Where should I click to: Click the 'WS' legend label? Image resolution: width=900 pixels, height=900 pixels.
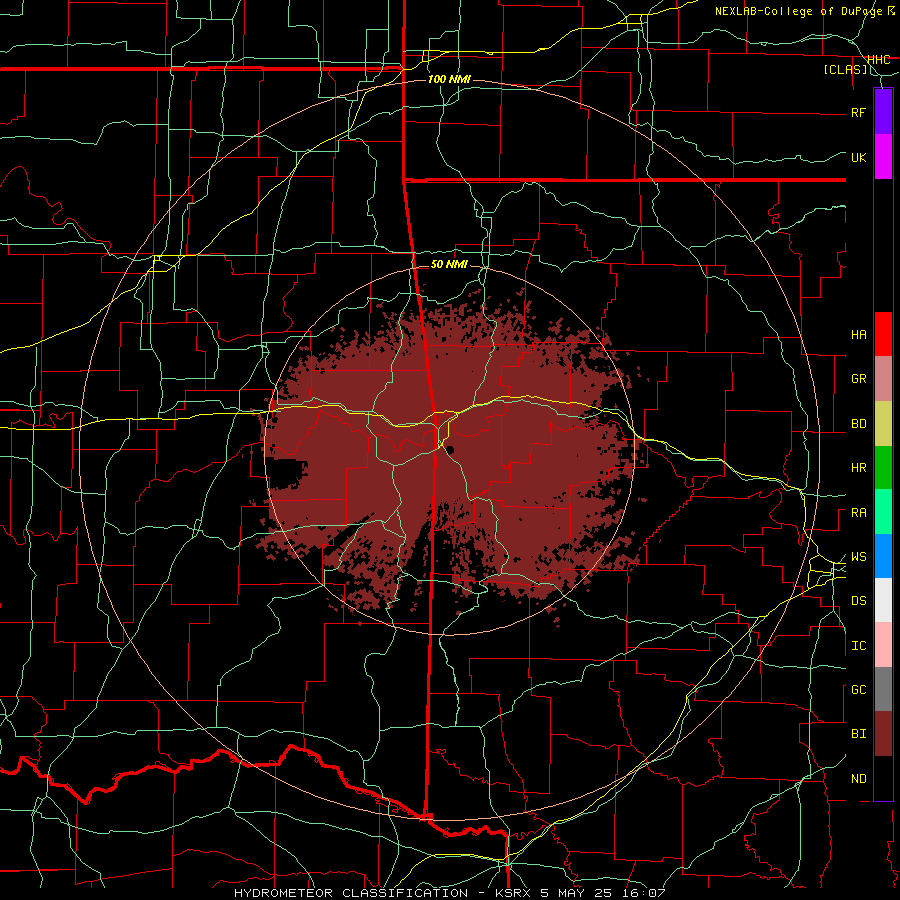point(858,557)
